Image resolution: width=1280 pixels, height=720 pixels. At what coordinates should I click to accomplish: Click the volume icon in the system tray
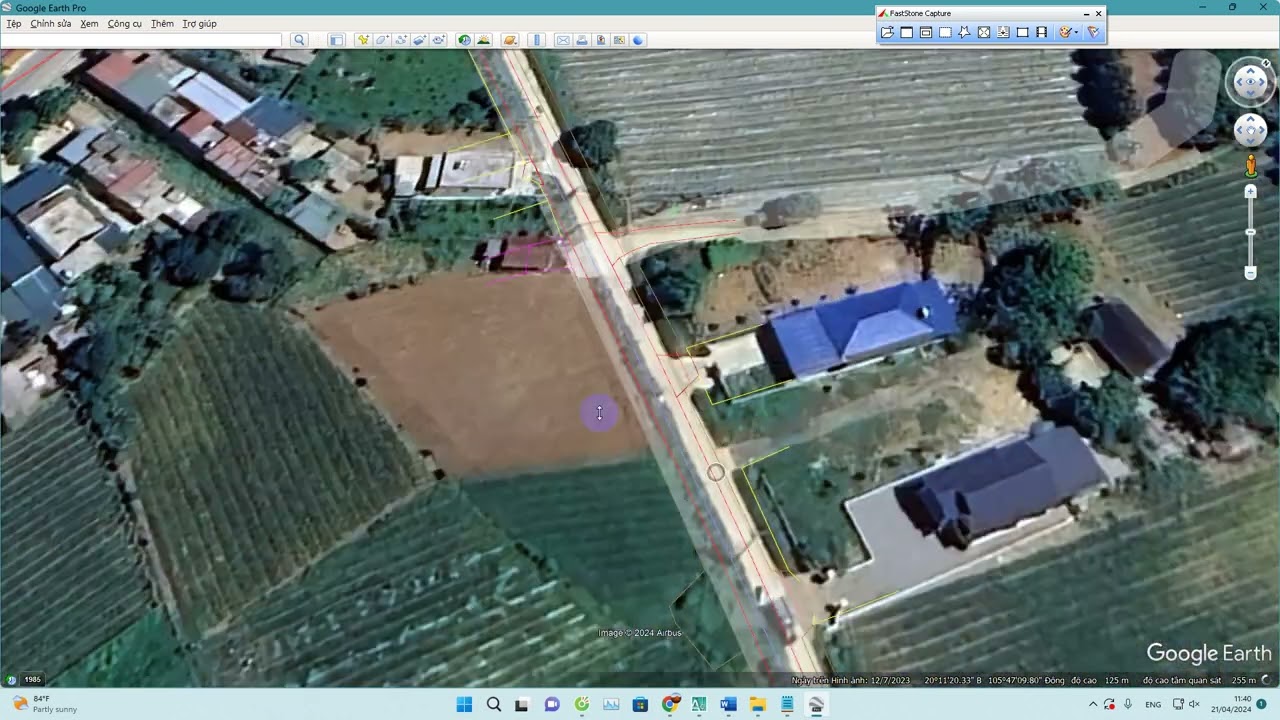coord(1193,704)
